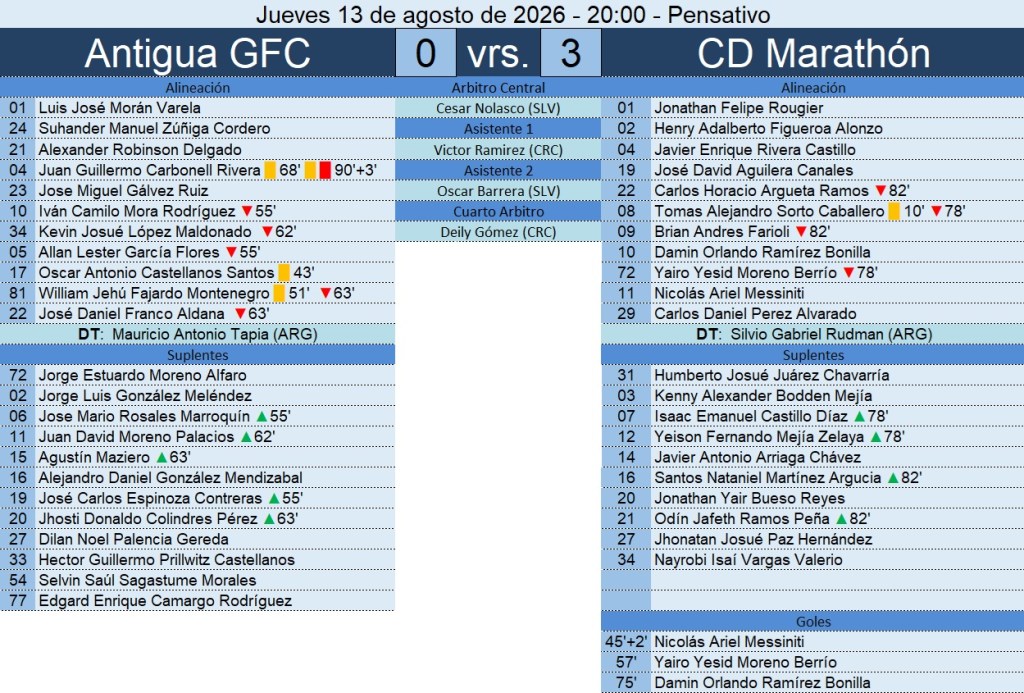The image size is (1024, 693).
Task: Click the Antigua GFC Suplentes header
Action: click(x=197, y=355)
